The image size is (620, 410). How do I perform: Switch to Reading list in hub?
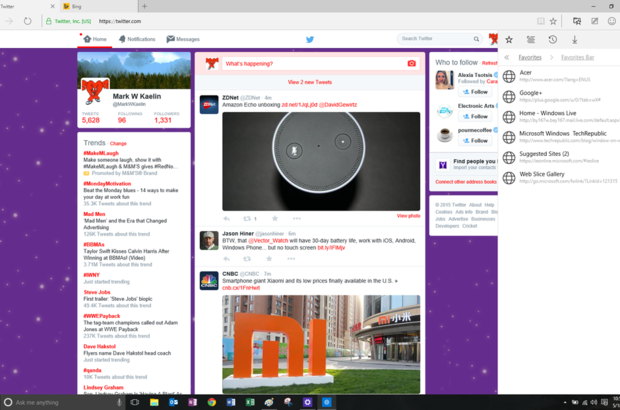pyautogui.click(x=531, y=40)
